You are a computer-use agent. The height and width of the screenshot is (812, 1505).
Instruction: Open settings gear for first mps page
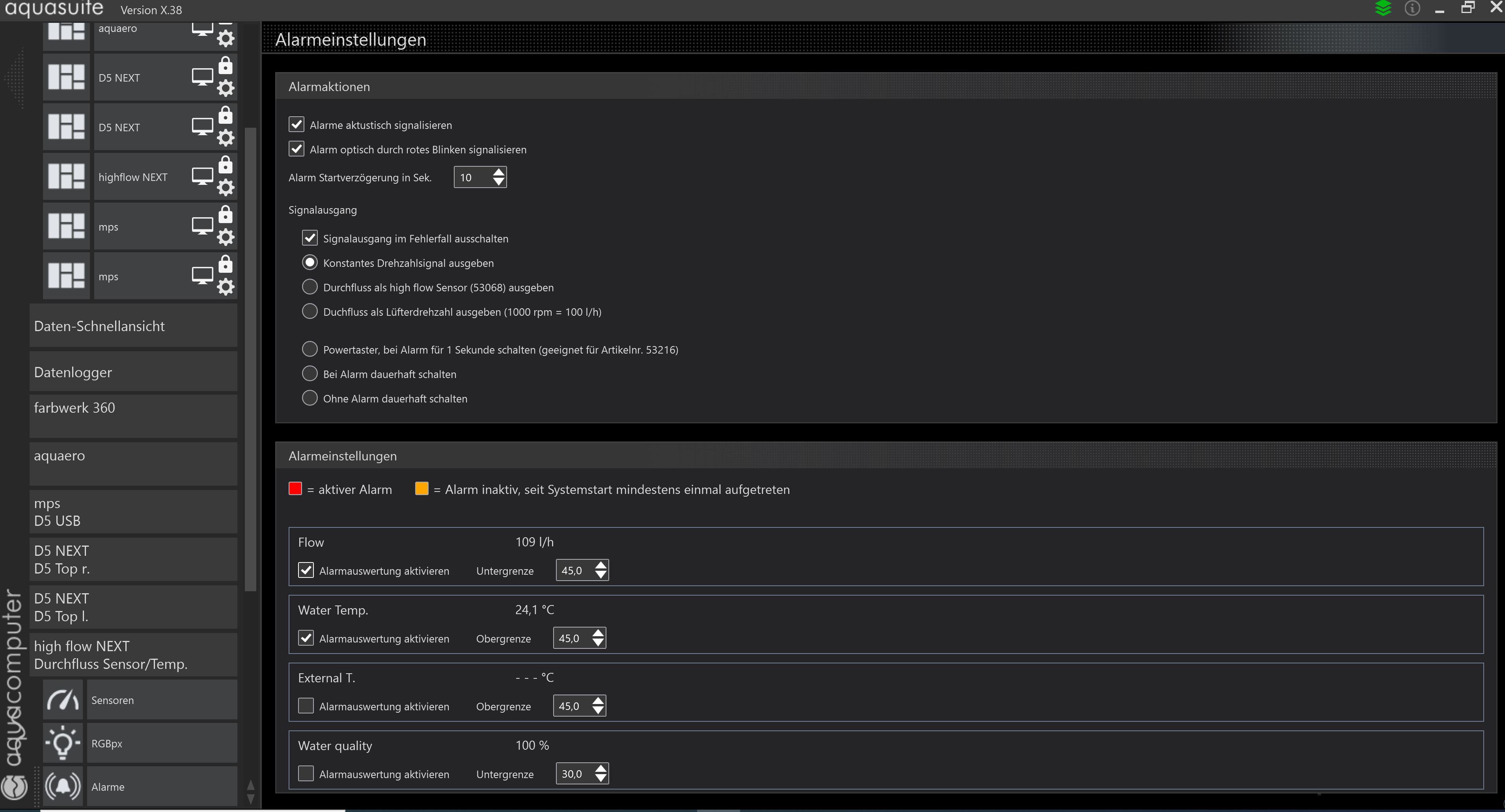226,237
